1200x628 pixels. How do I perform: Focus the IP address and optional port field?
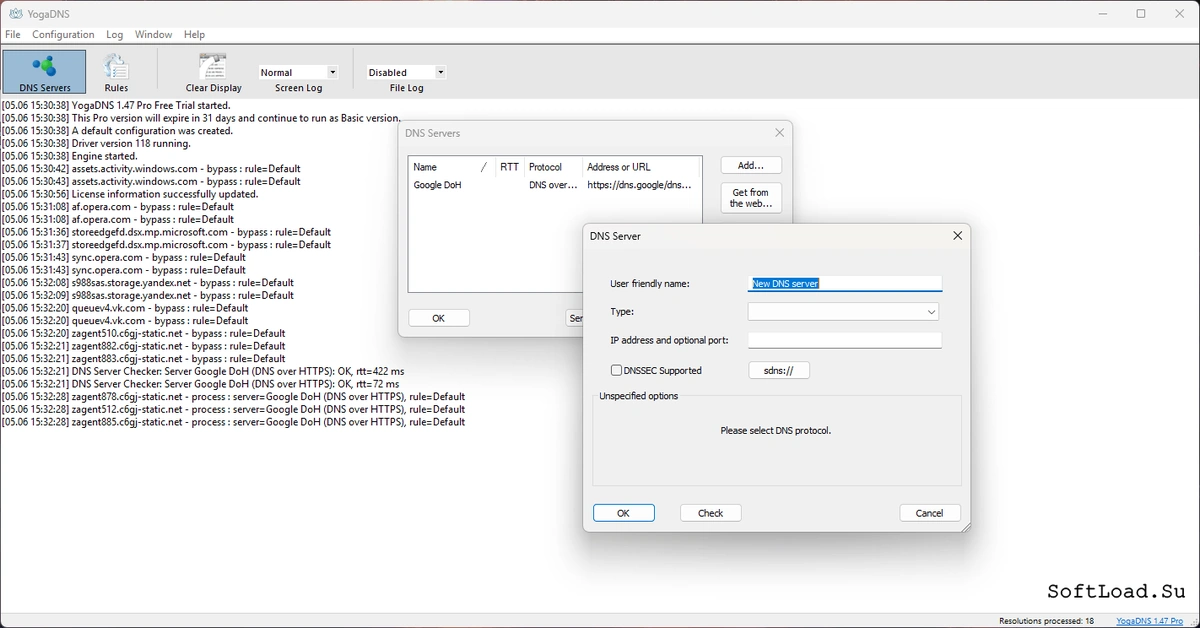pyautogui.click(x=845, y=340)
